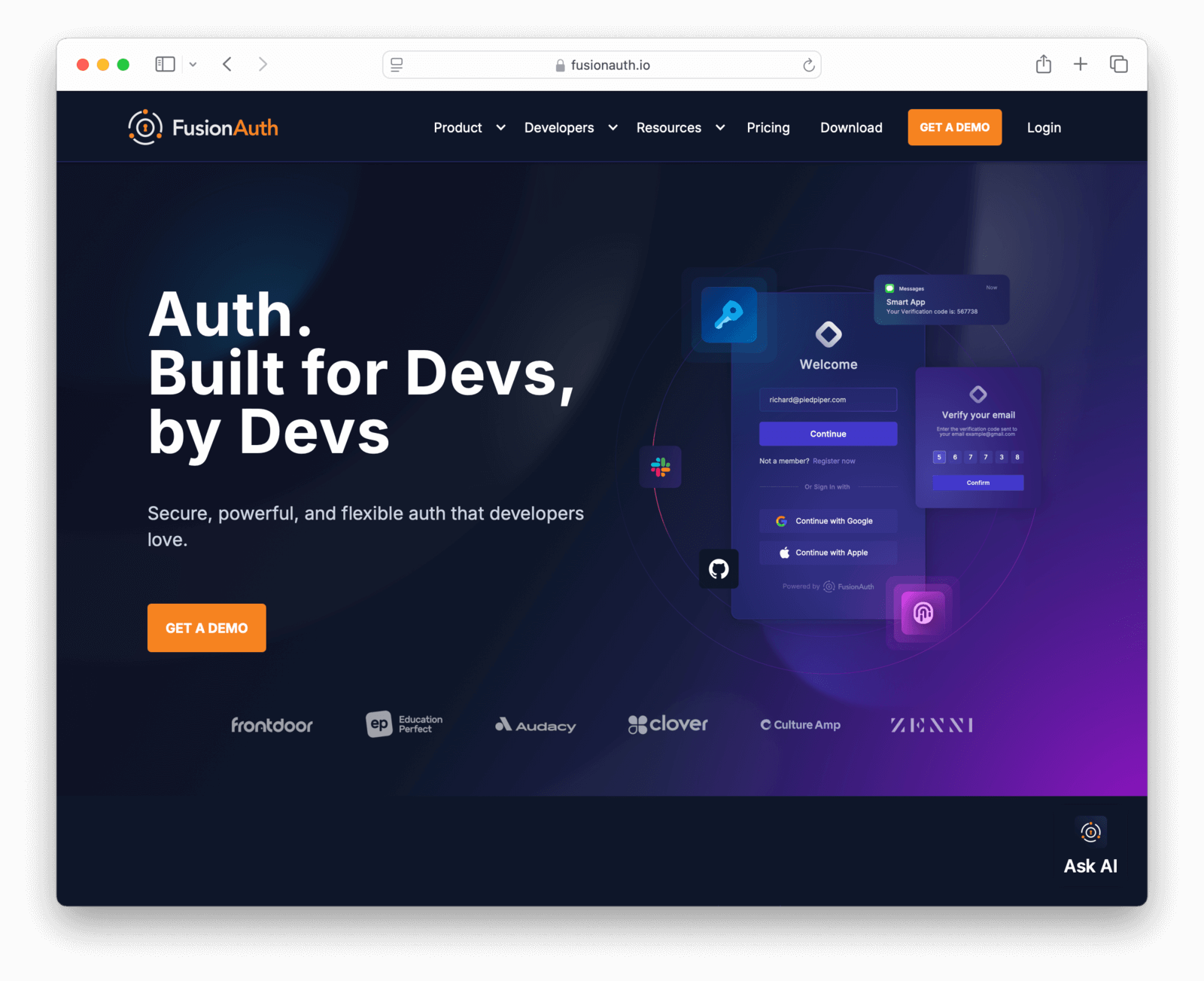
Task: Expand the tab group chevron beside the sidebar icon
Action: pos(193,65)
